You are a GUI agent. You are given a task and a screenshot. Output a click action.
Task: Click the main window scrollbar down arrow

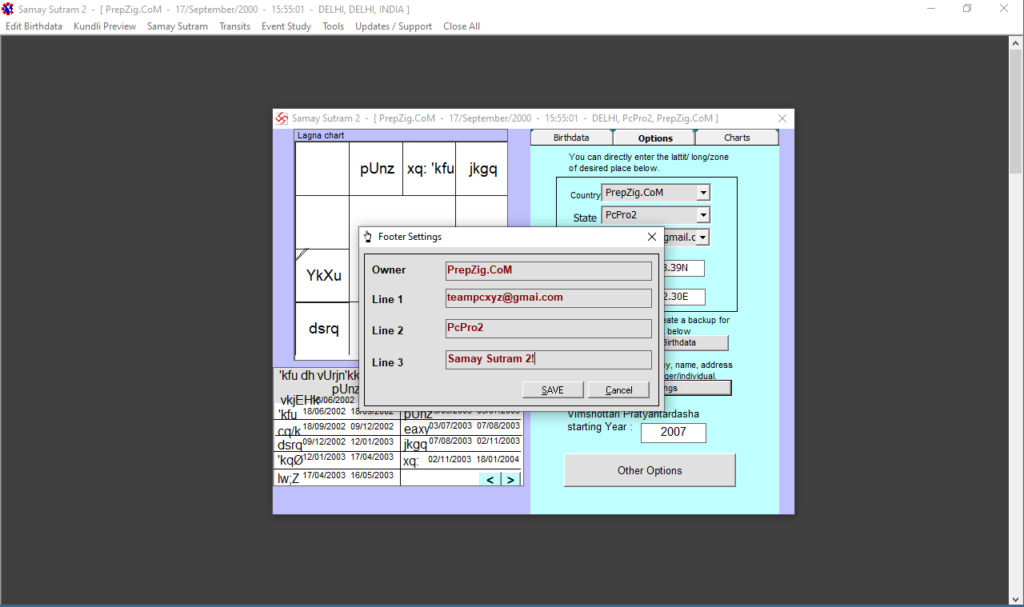(1016, 599)
